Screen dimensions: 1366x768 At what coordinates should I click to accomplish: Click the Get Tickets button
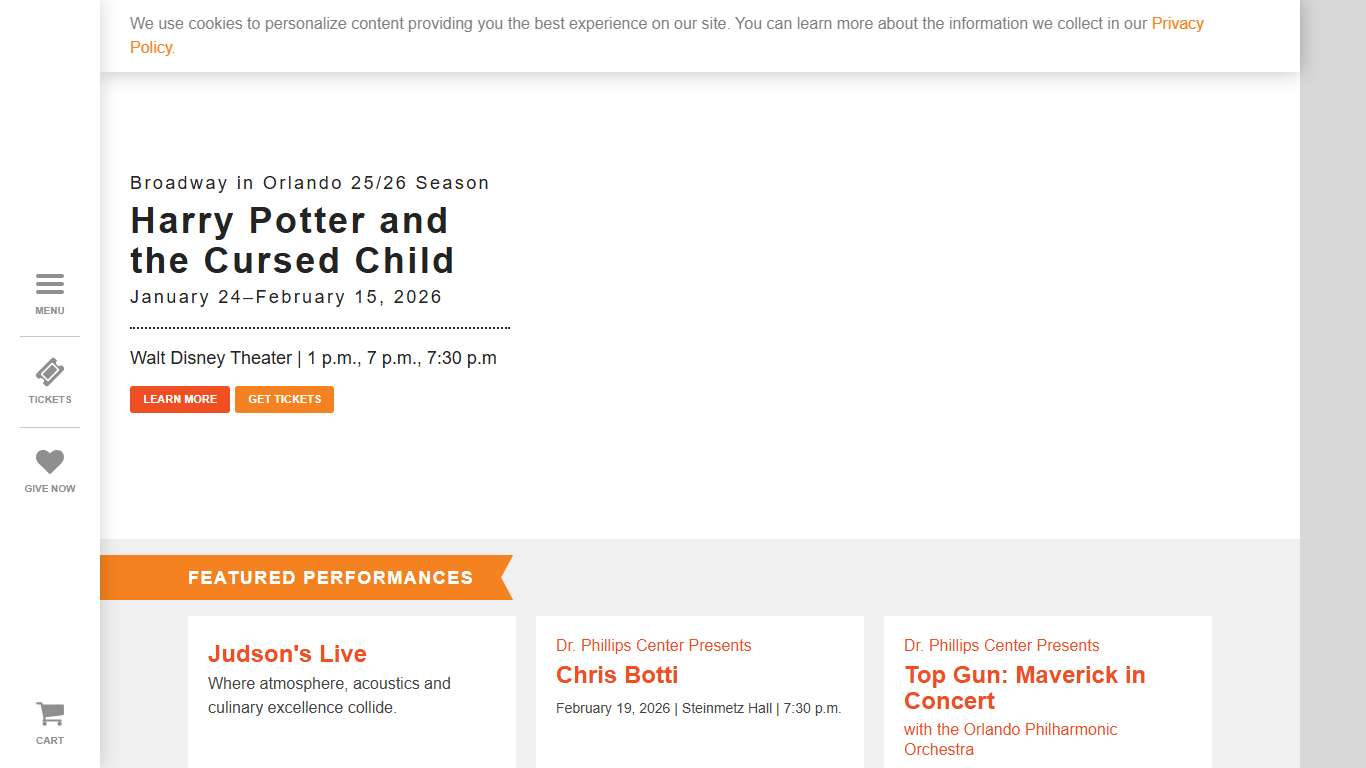pos(285,399)
